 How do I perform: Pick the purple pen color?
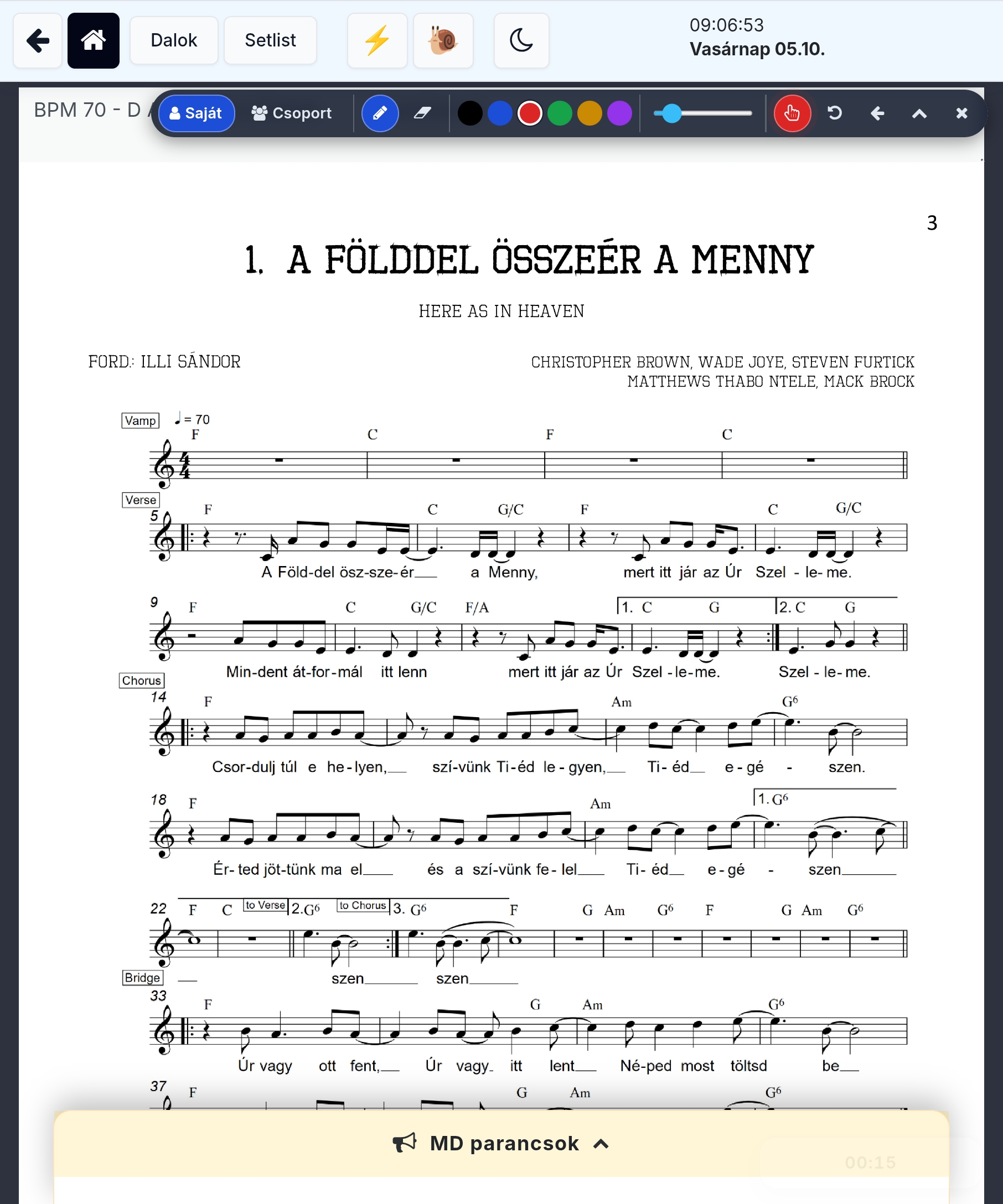[x=619, y=113]
